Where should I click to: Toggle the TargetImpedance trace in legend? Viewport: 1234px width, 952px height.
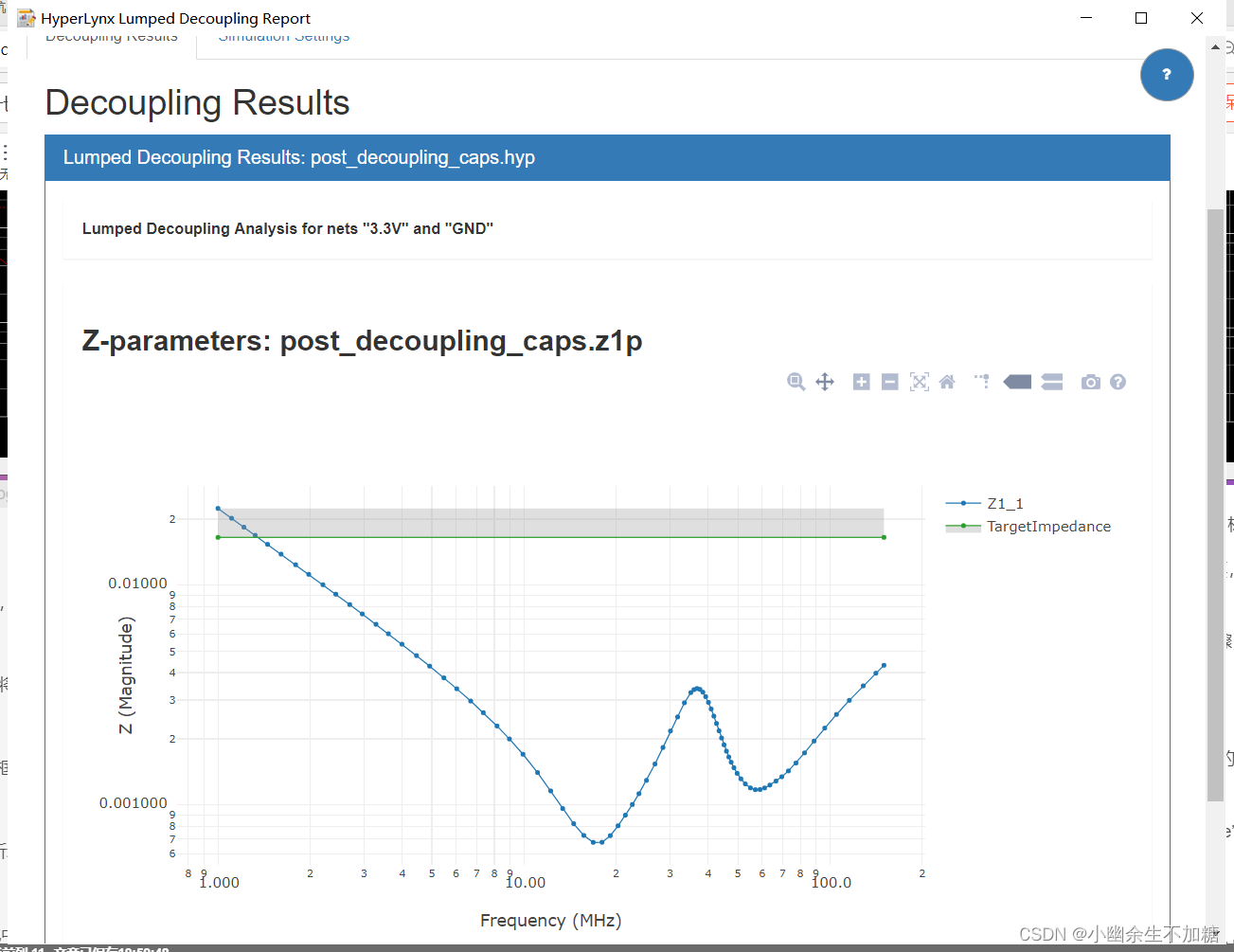click(x=1028, y=526)
